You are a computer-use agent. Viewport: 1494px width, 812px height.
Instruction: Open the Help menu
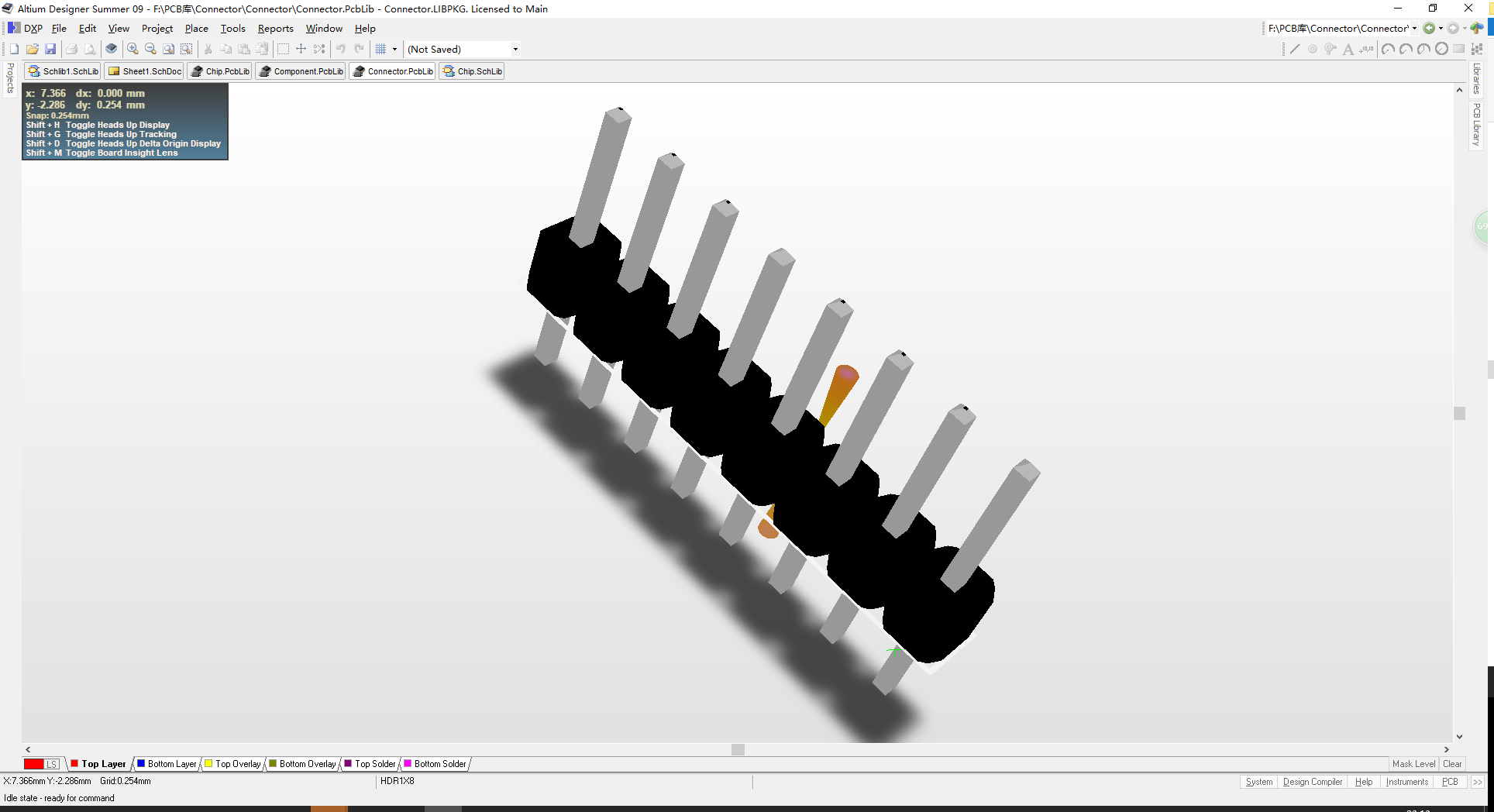pyautogui.click(x=365, y=29)
